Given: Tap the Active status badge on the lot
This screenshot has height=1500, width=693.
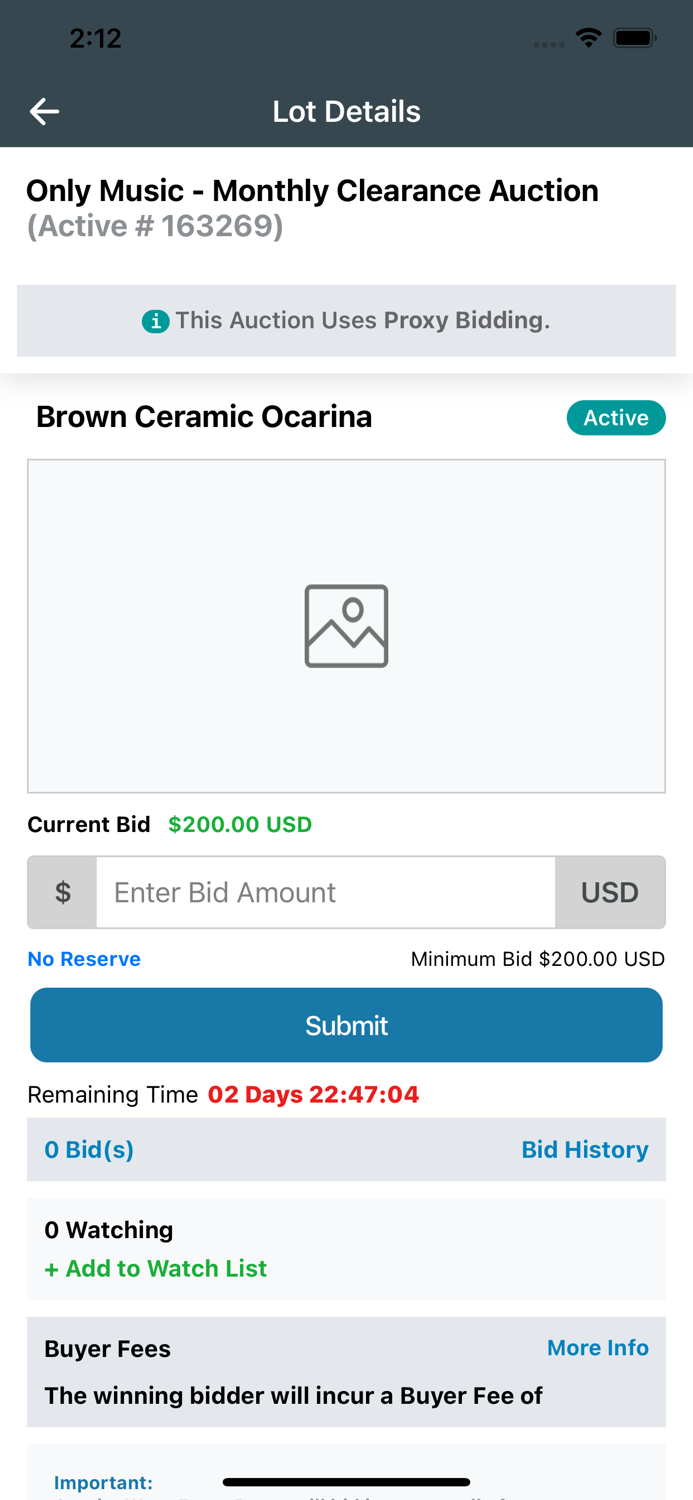Looking at the screenshot, I should coord(616,417).
